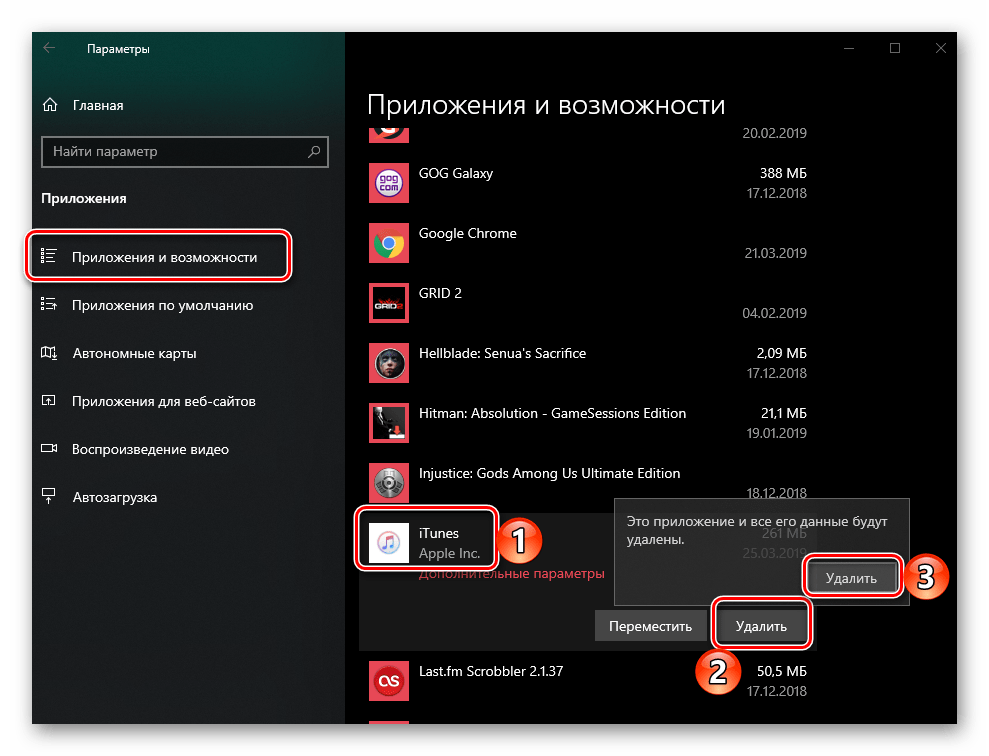Image resolution: width=989 pixels, height=756 pixels.
Task: Click the GOG Galaxy app icon
Action: 388,183
